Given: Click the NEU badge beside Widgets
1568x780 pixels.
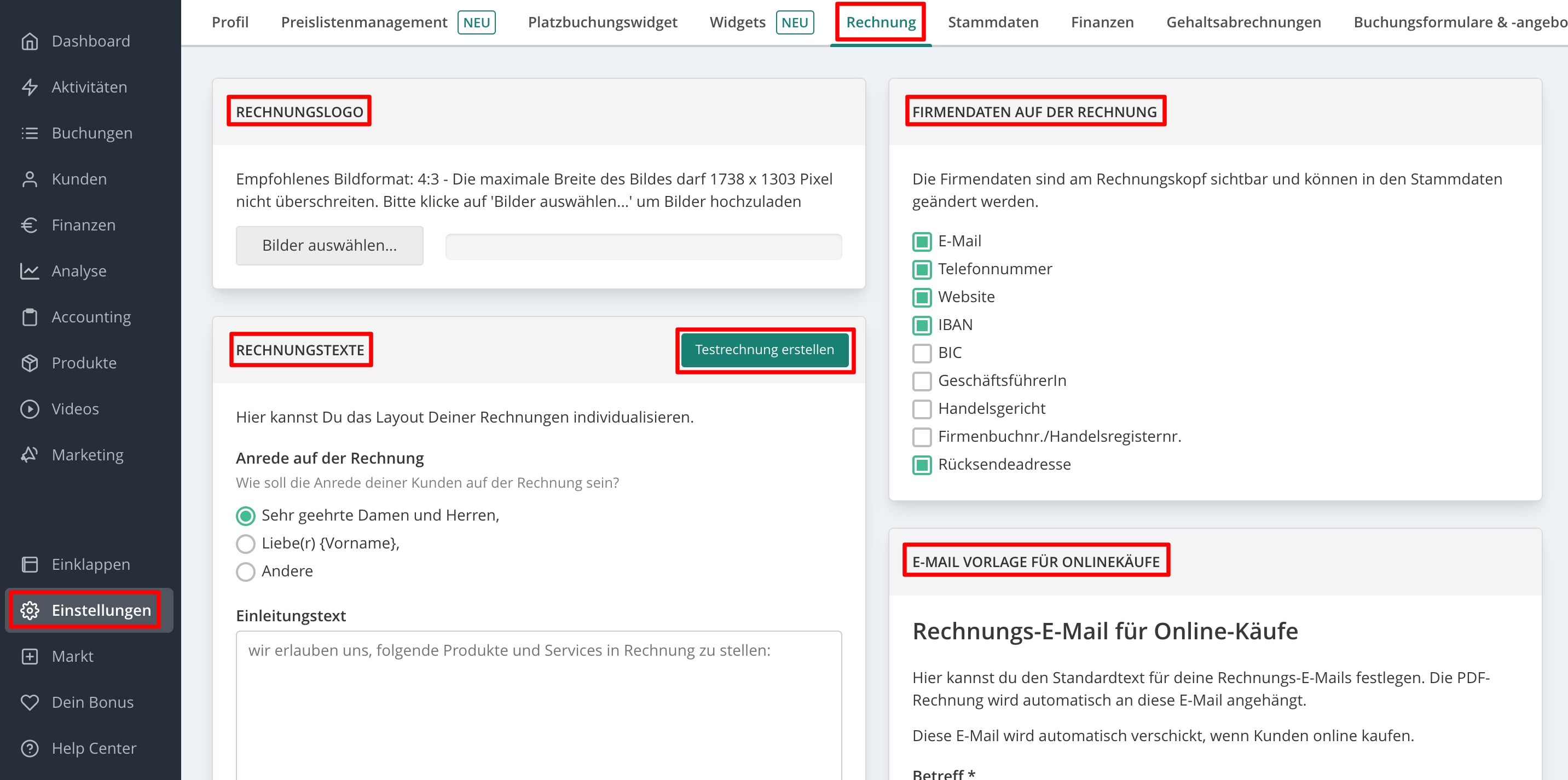Looking at the screenshot, I should [x=794, y=22].
